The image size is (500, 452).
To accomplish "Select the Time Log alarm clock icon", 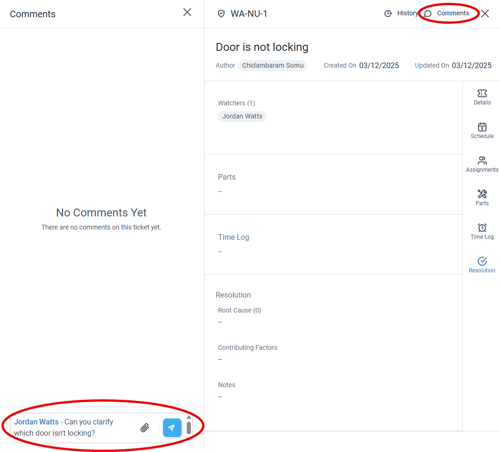I will [482, 231].
